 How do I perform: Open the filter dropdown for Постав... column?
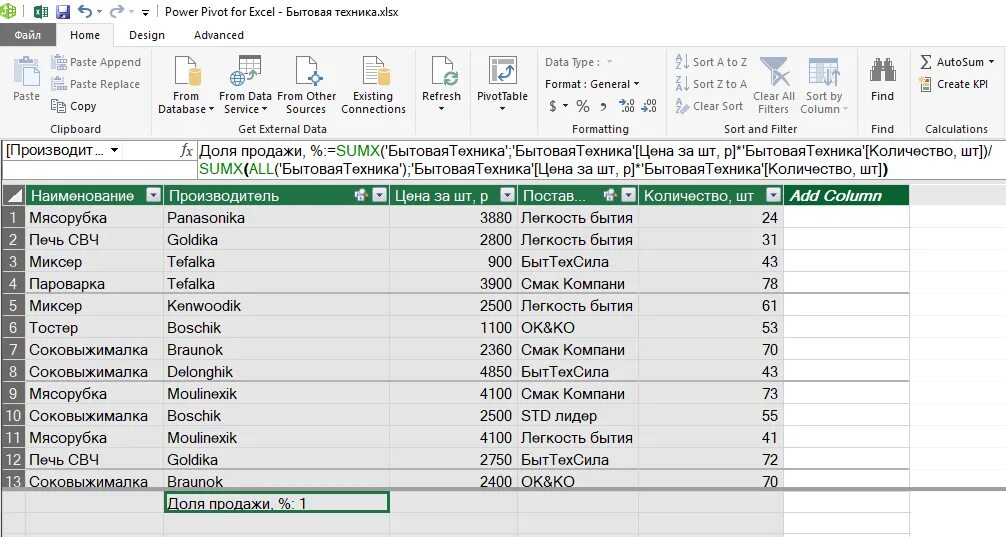(629, 196)
